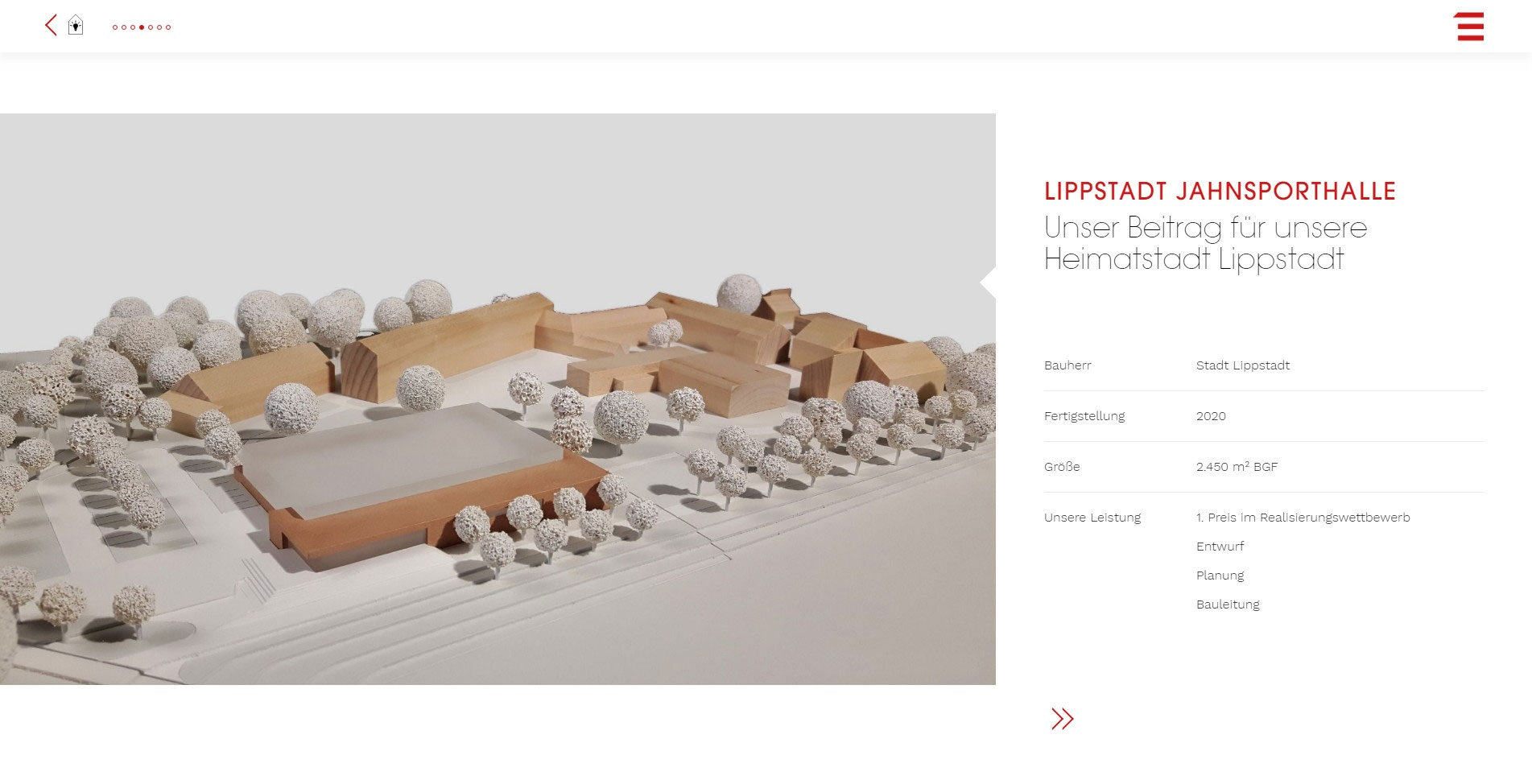Click the Lippstadt Jahnsporthalle heading
This screenshot has height=784, width=1532.
coord(1220,192)
